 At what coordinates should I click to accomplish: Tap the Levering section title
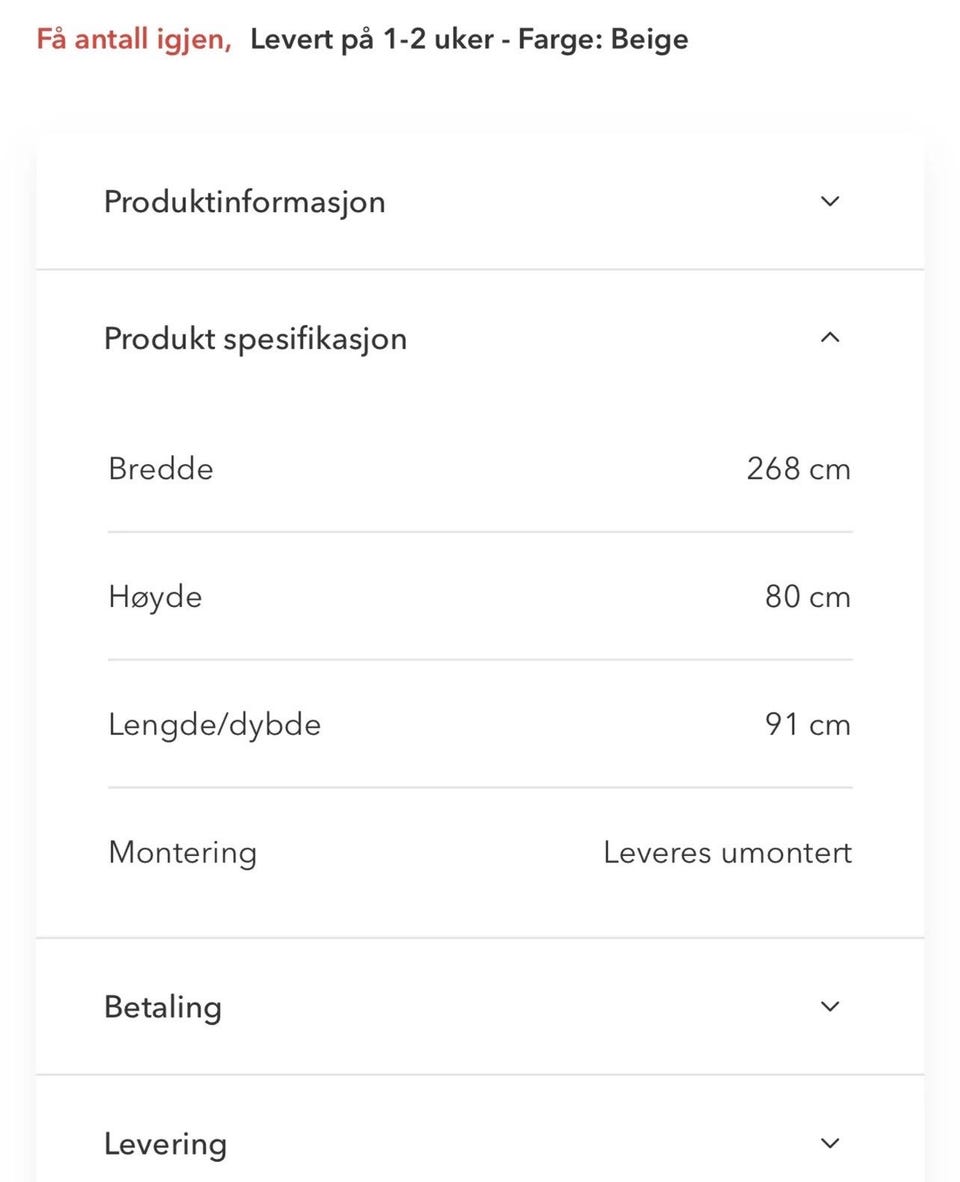click(165, 1143)
